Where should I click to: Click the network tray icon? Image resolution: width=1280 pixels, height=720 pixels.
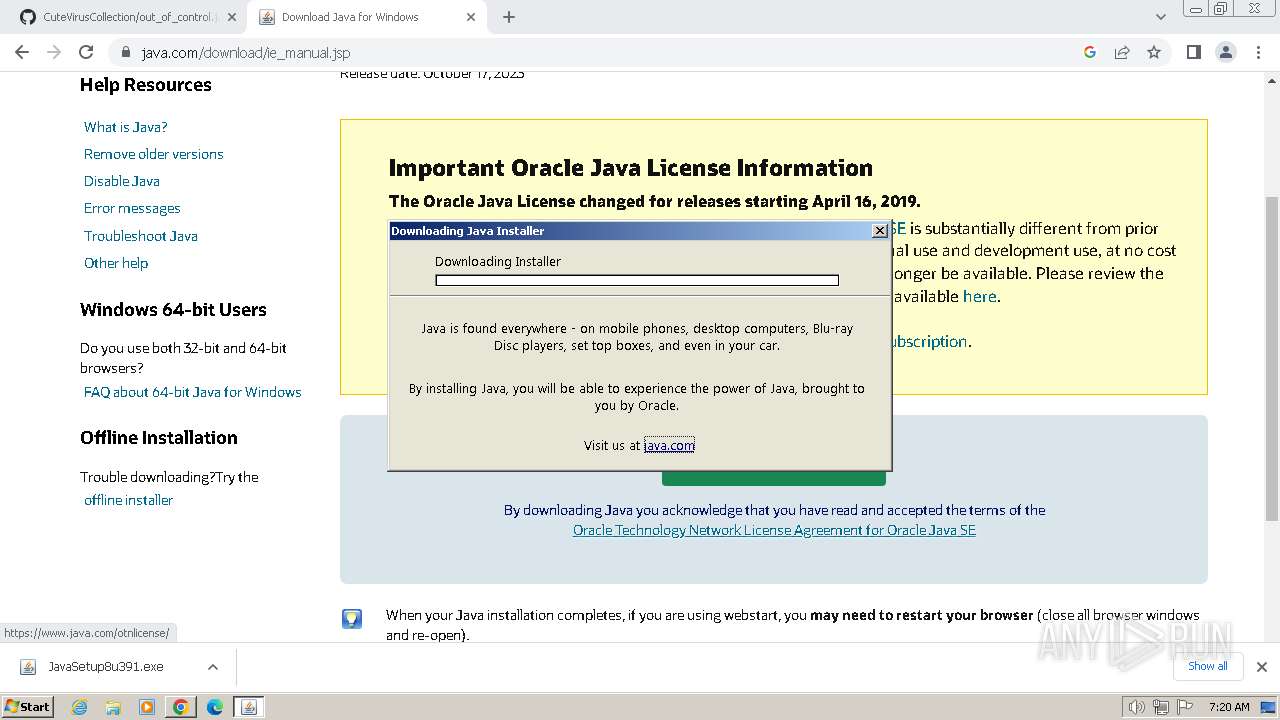tap(1161, 707)
